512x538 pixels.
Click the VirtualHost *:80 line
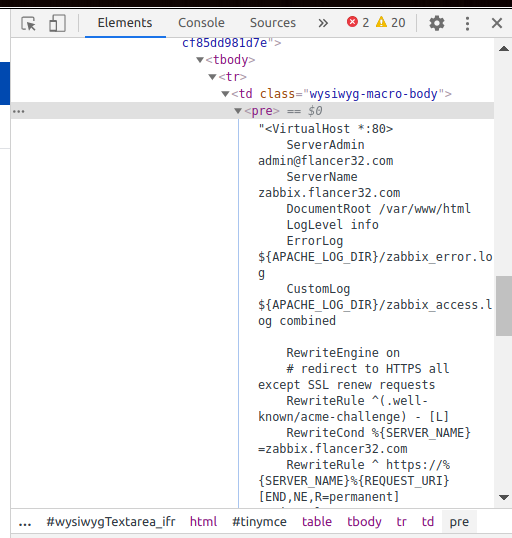[x=326, y=129]
